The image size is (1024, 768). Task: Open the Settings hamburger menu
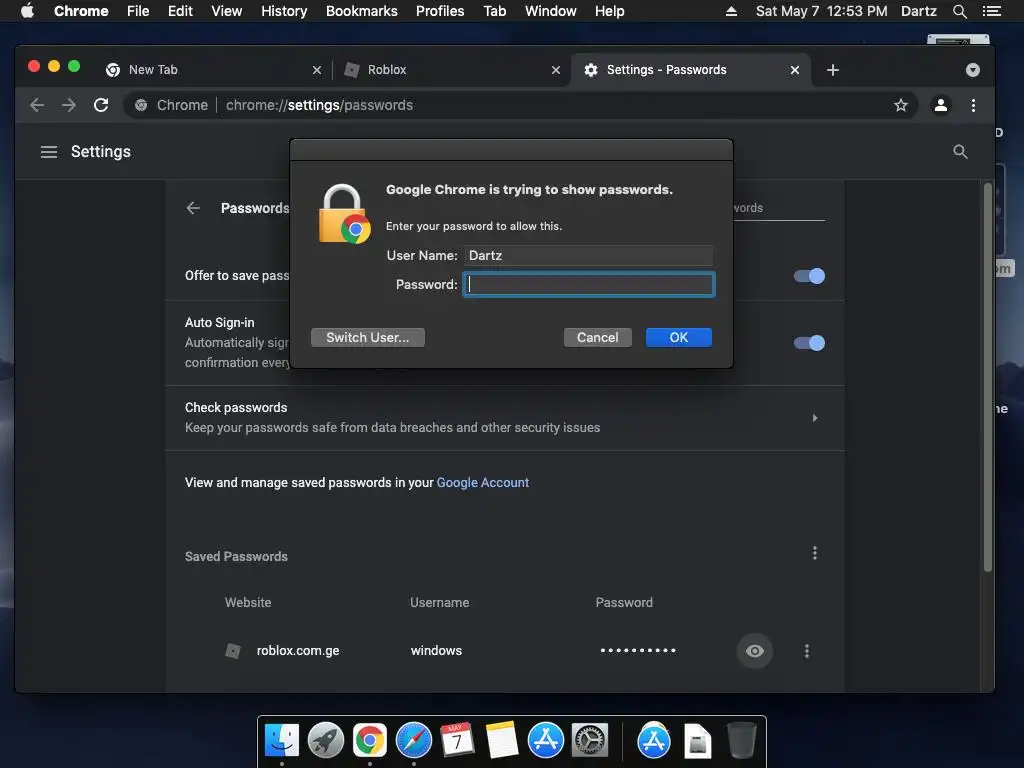coord(49,152)
